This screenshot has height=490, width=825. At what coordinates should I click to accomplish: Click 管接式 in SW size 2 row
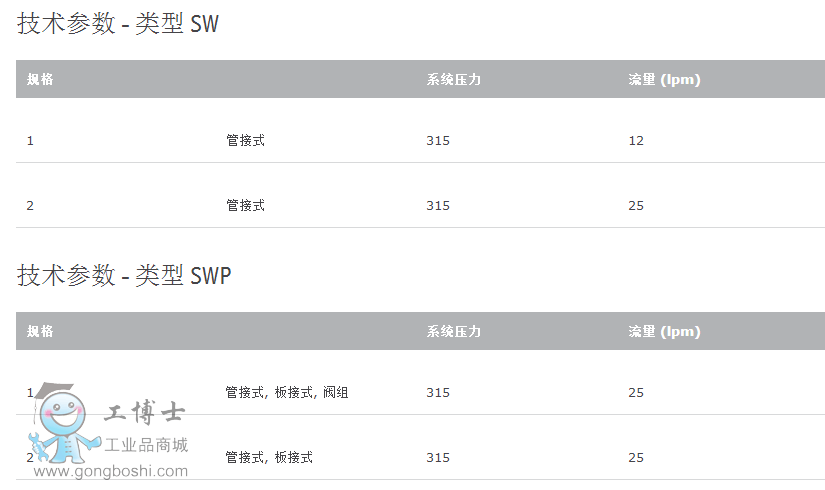(x=245, y=205)
